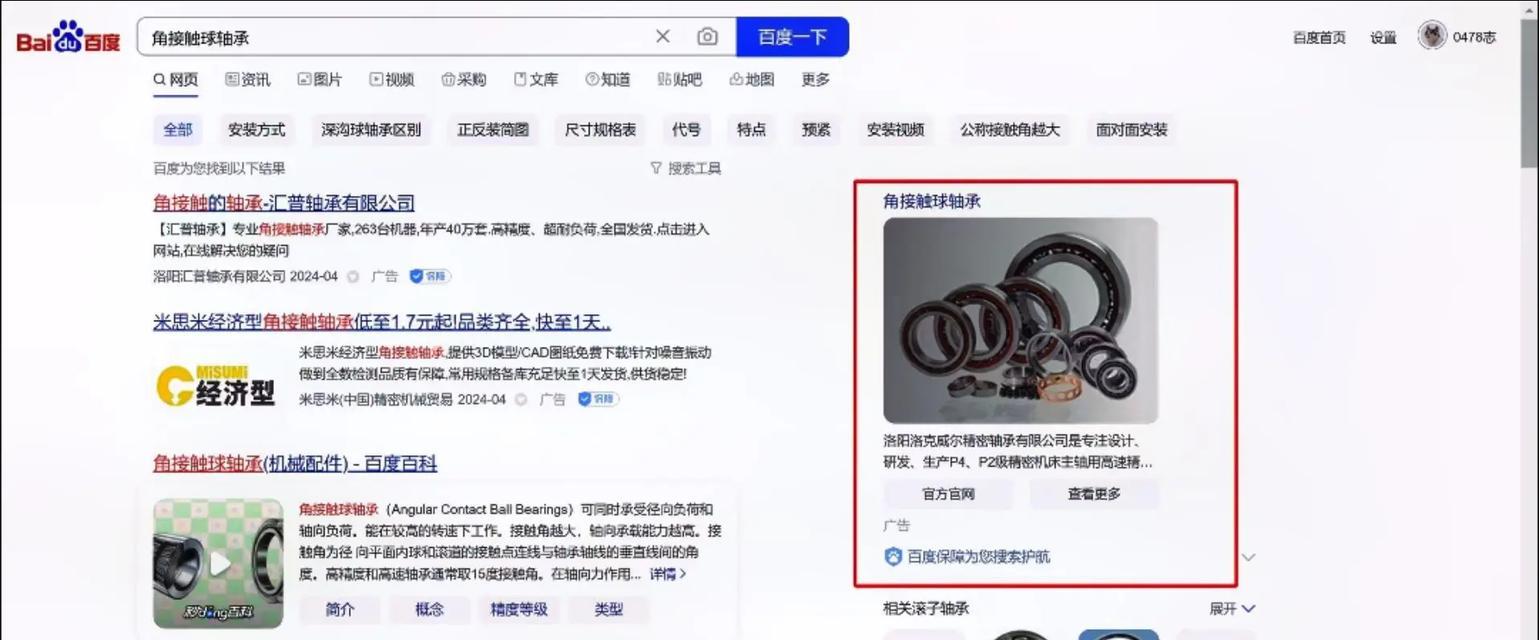Click the user avatar icon

click(x=1432, y=36)
